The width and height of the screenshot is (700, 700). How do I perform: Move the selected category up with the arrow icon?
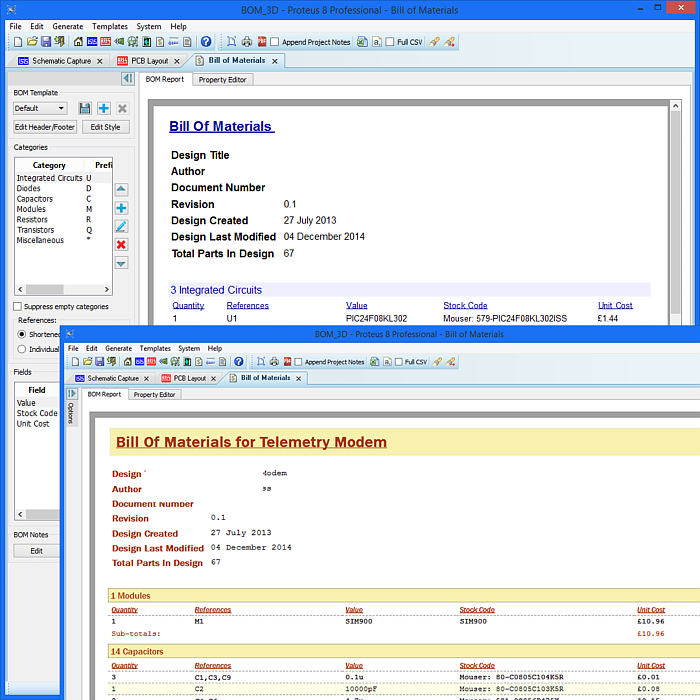click(121, 189)
